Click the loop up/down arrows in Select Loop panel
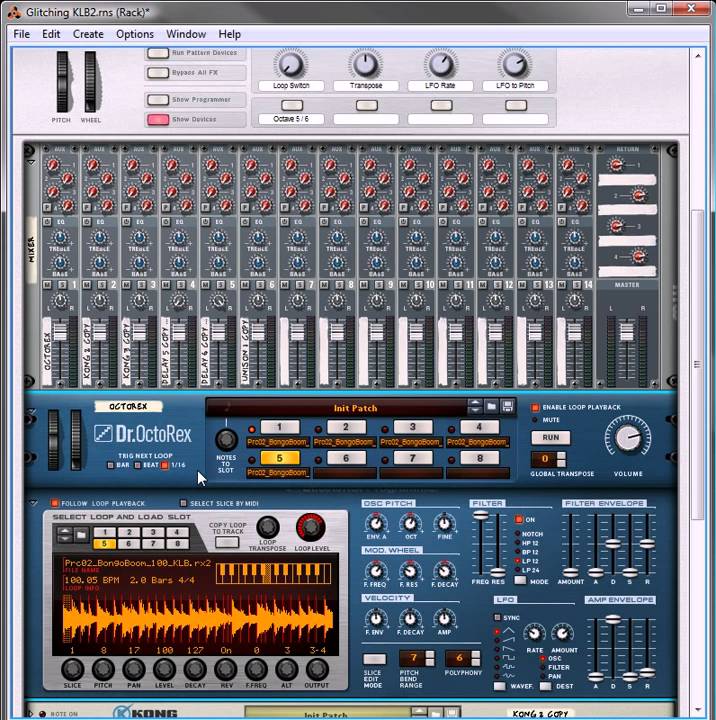Viewport: 716px width, 720px height. point(65,535)
